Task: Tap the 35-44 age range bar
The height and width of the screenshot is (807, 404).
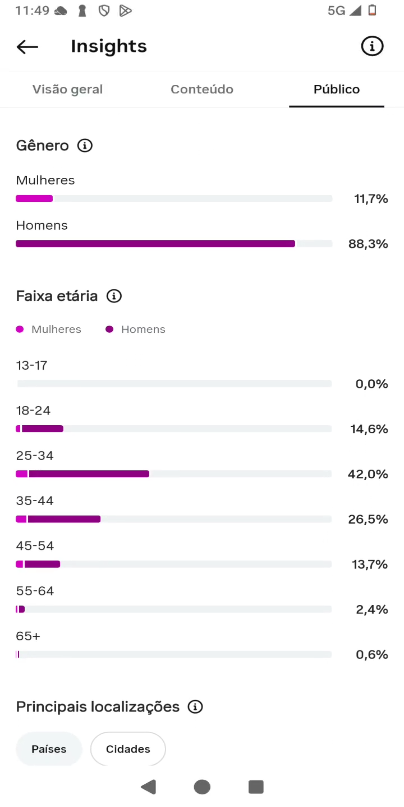Action: [x=174, y=519]
